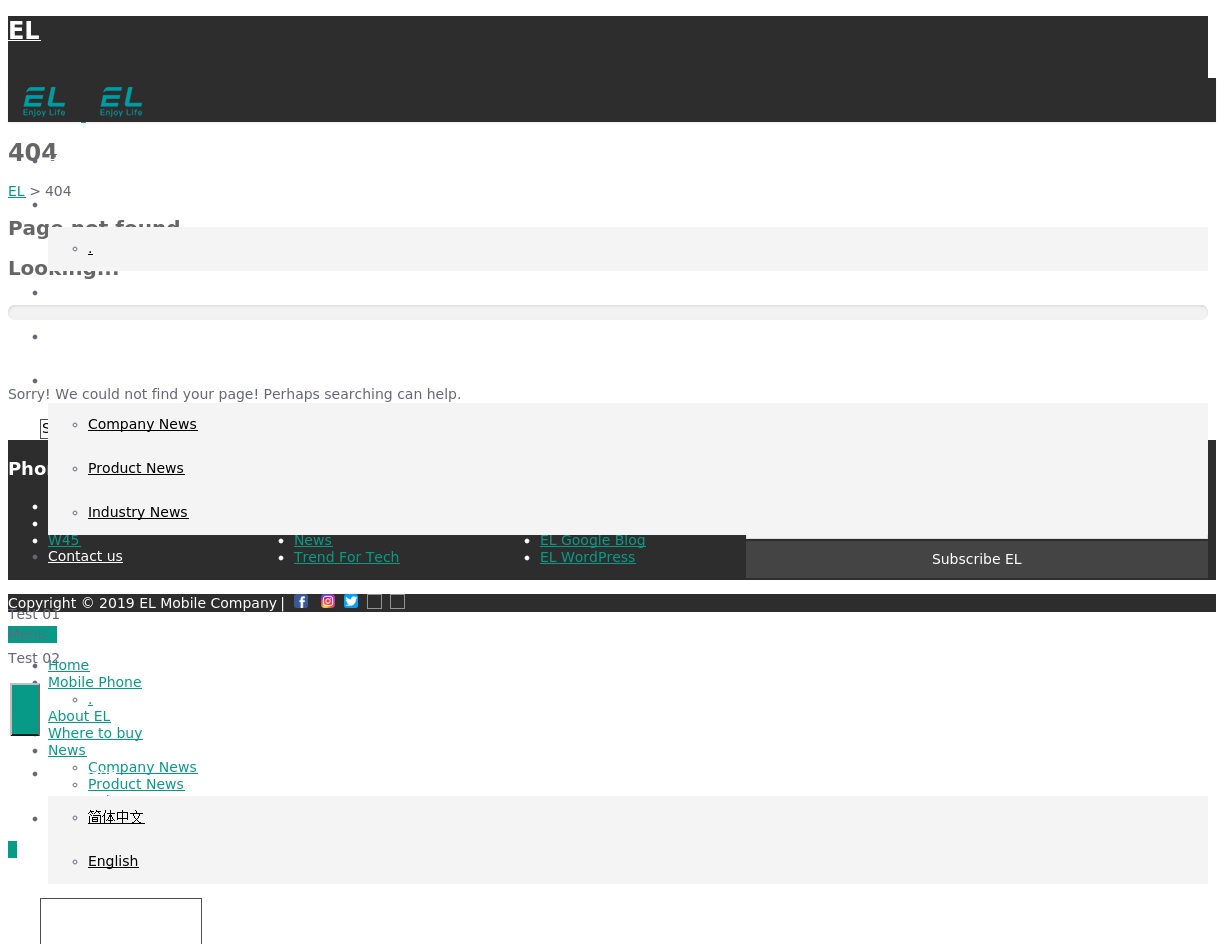Follow the EL breadcrumb link before 404

[17, 191]
